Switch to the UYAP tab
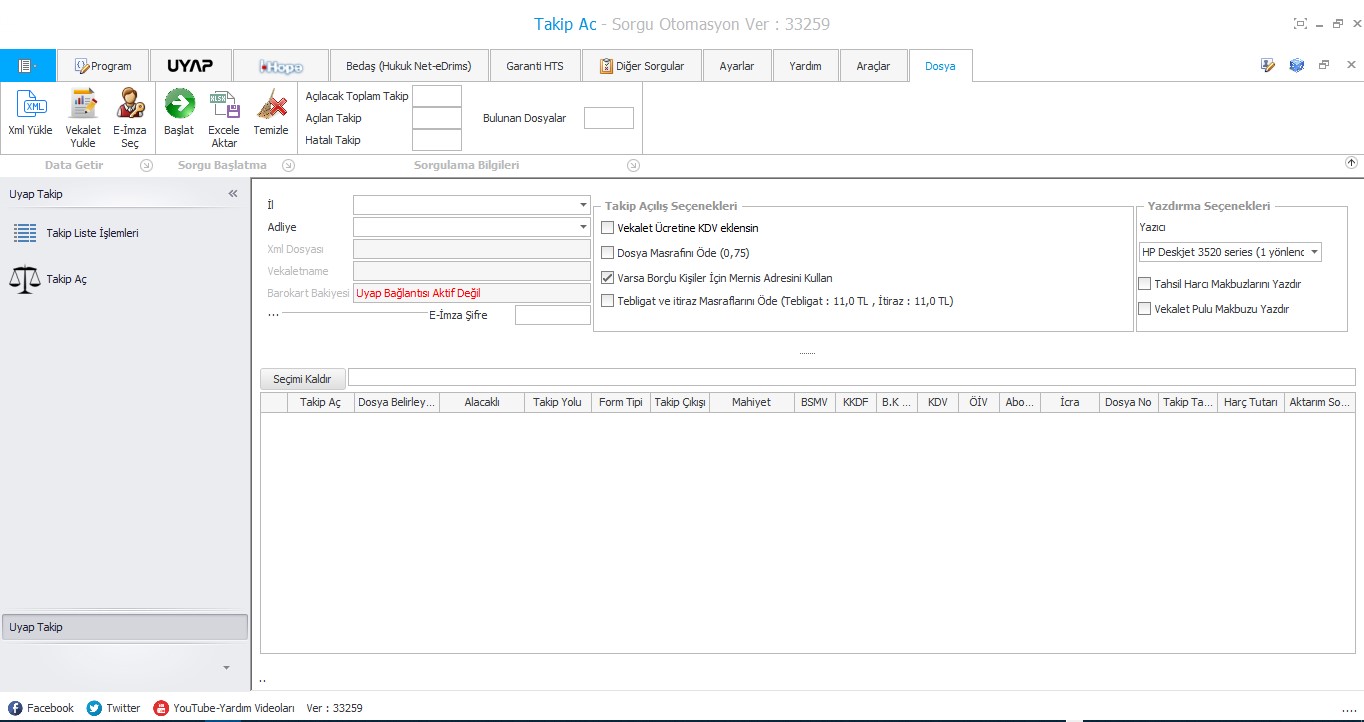The height and width of the screenshot is (722, 1364). [x=190, y=66]
